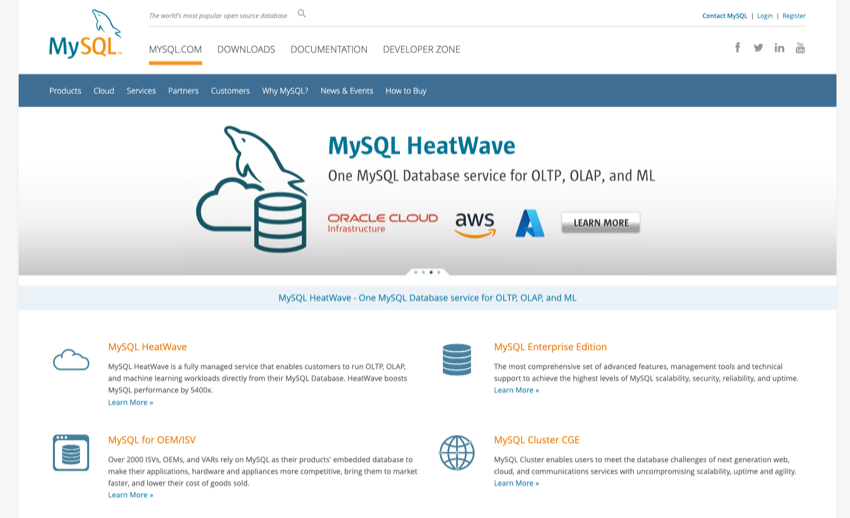Open the How to Buy menu item
This screenshot has height=518, width=850.
(406, 90)
